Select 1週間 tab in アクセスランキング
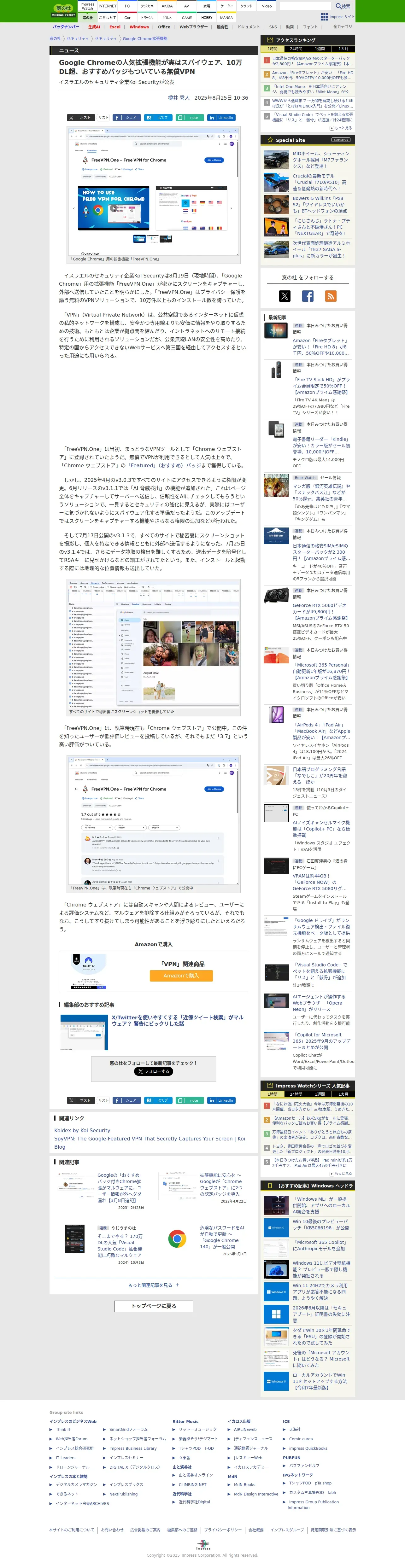Screen dimensions: 405x1568 coord(320,49)
